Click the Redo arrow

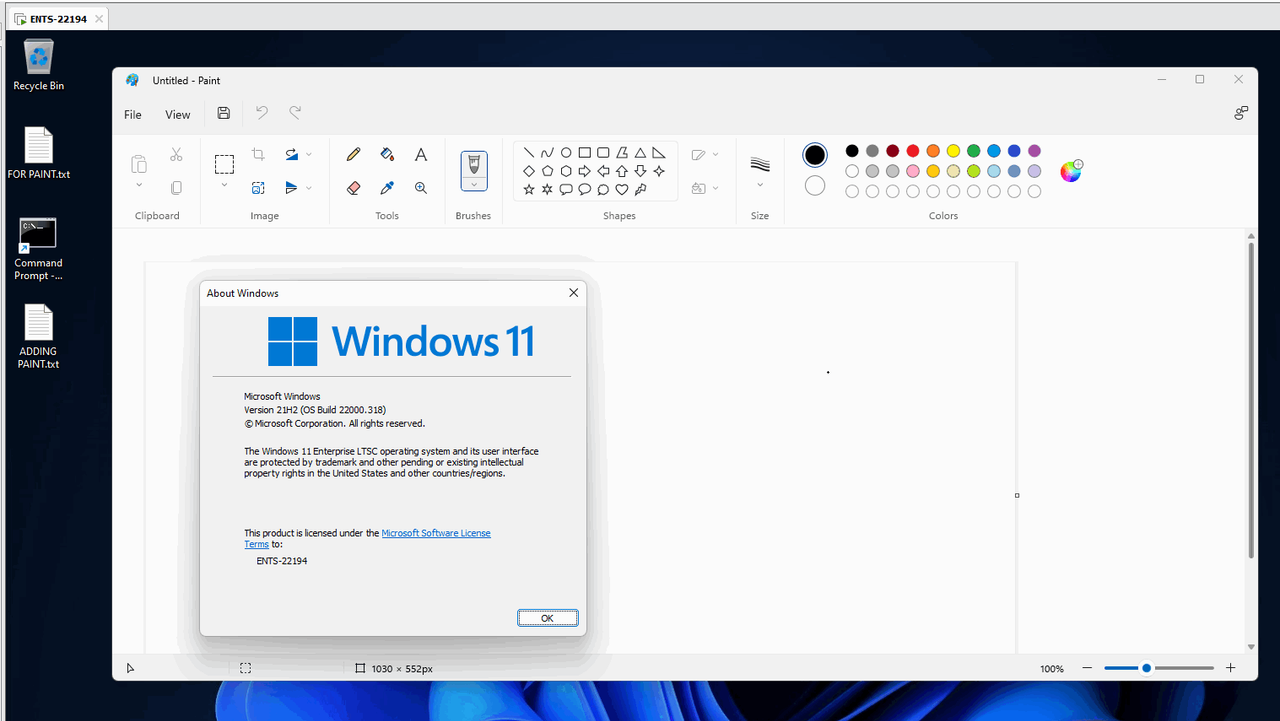(x=295, y=114)
